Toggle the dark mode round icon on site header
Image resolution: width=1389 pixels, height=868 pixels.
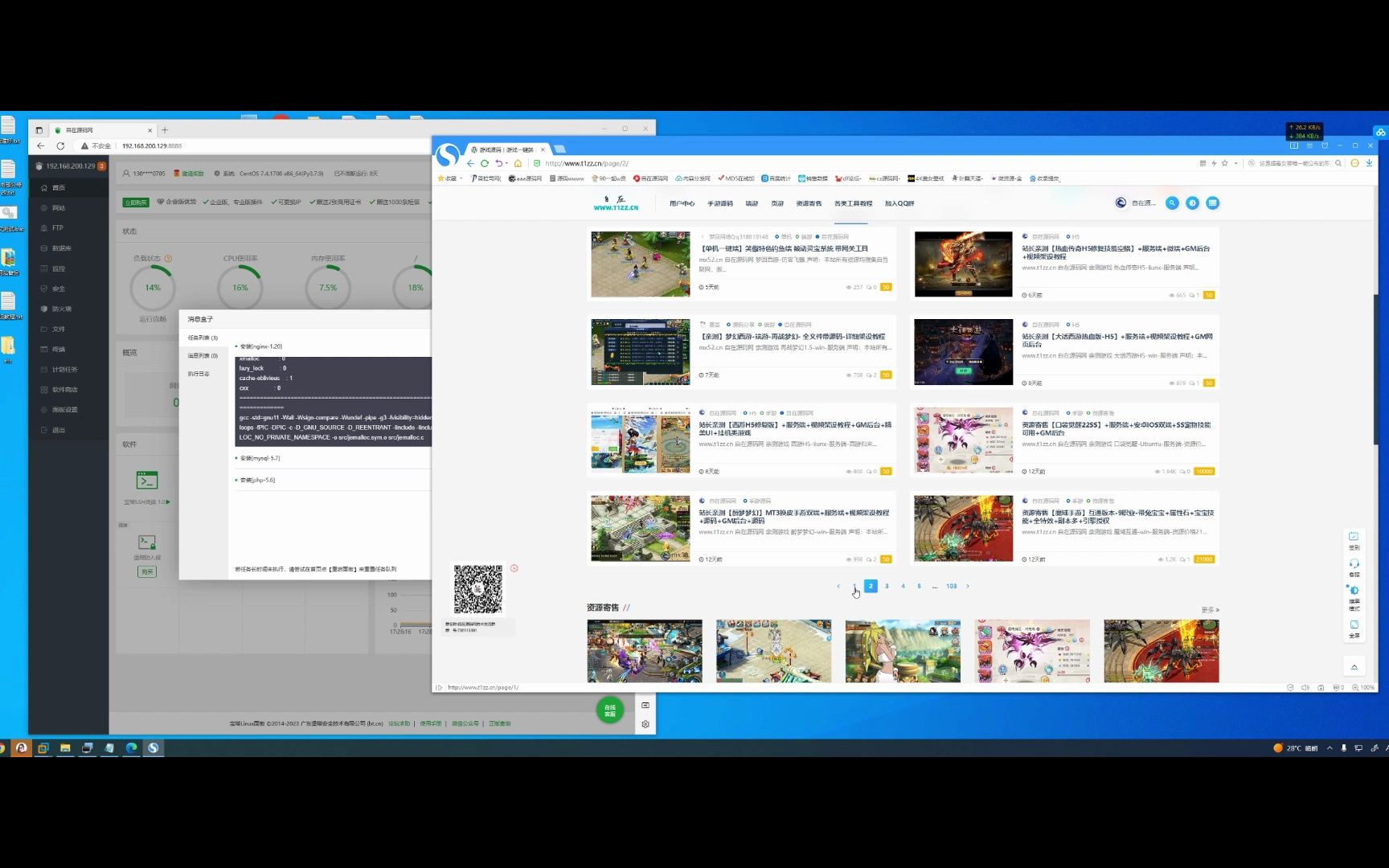pyautogui.click(x=1192, y=203)
